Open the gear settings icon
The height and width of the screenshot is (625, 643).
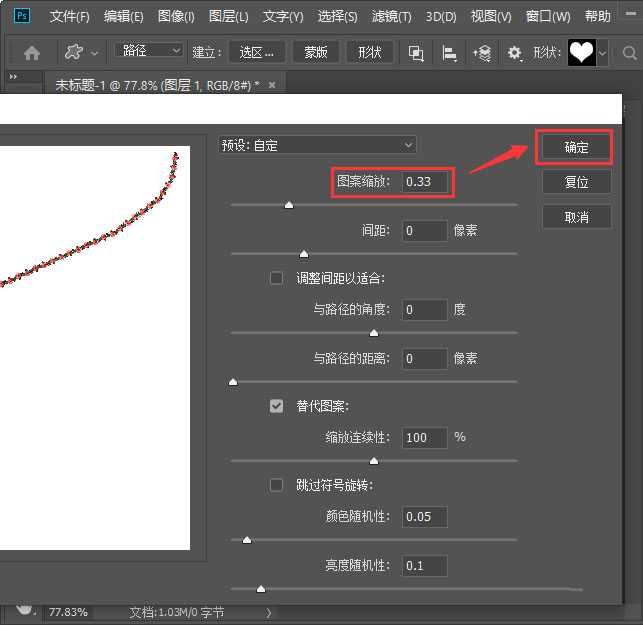click(x=514, y=53)
